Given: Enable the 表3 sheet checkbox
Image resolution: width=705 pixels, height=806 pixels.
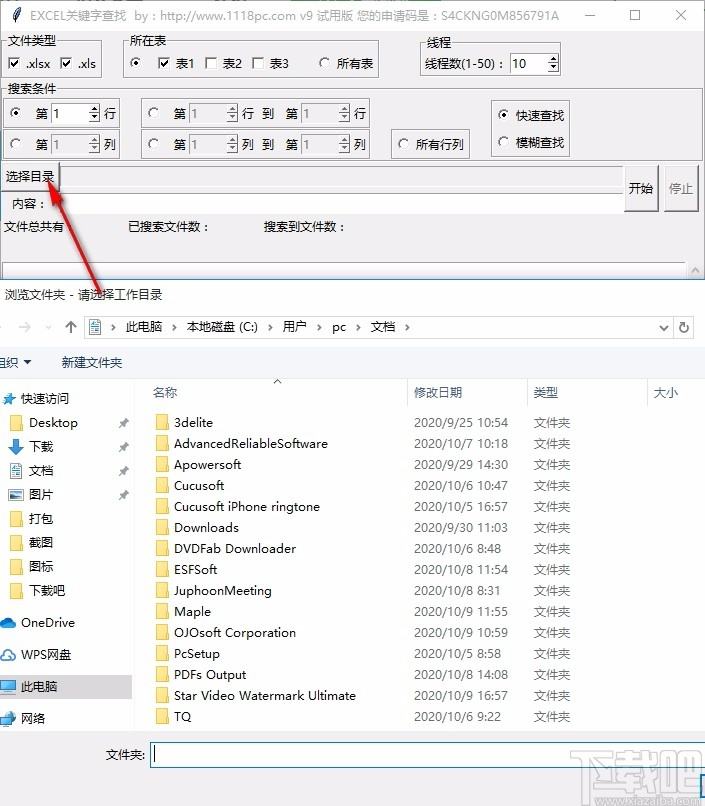Looking at the screenshot, I should 258,63.
